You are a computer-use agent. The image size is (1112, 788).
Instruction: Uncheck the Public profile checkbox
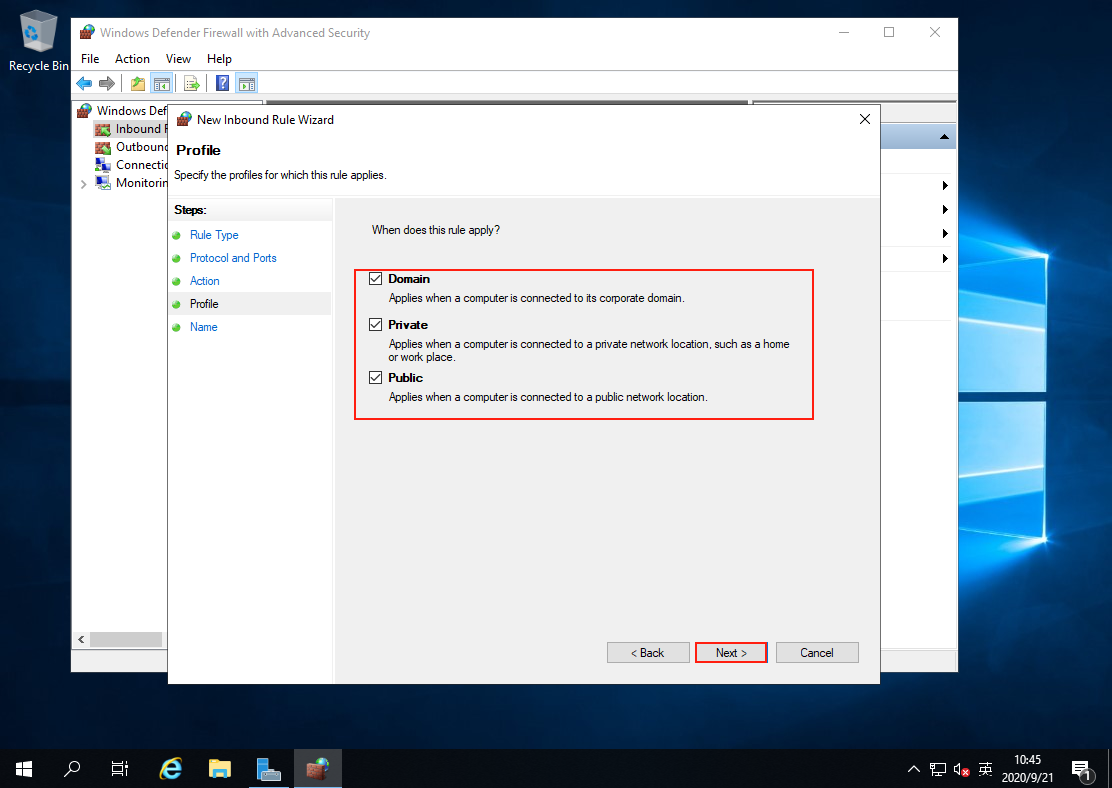[x=375, y=378]
